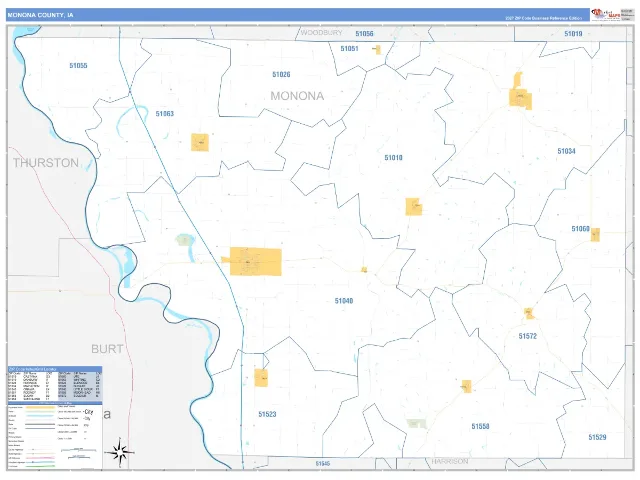The height and width of the screenshot is (480, 640).
Task: Click the small orange city next to 51060
Action: tap(595, 235)
